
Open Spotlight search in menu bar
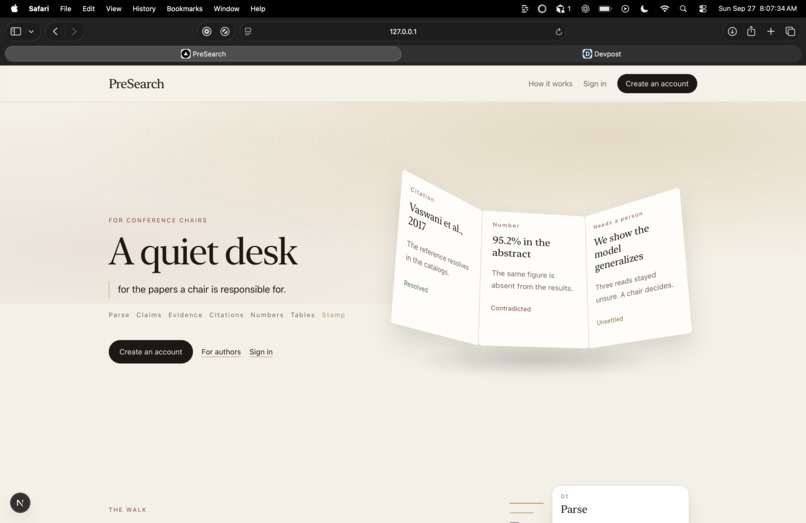683,8
